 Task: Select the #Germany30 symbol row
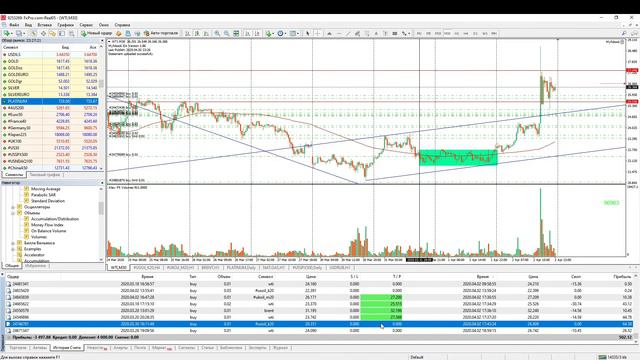[x=50, y=128]
